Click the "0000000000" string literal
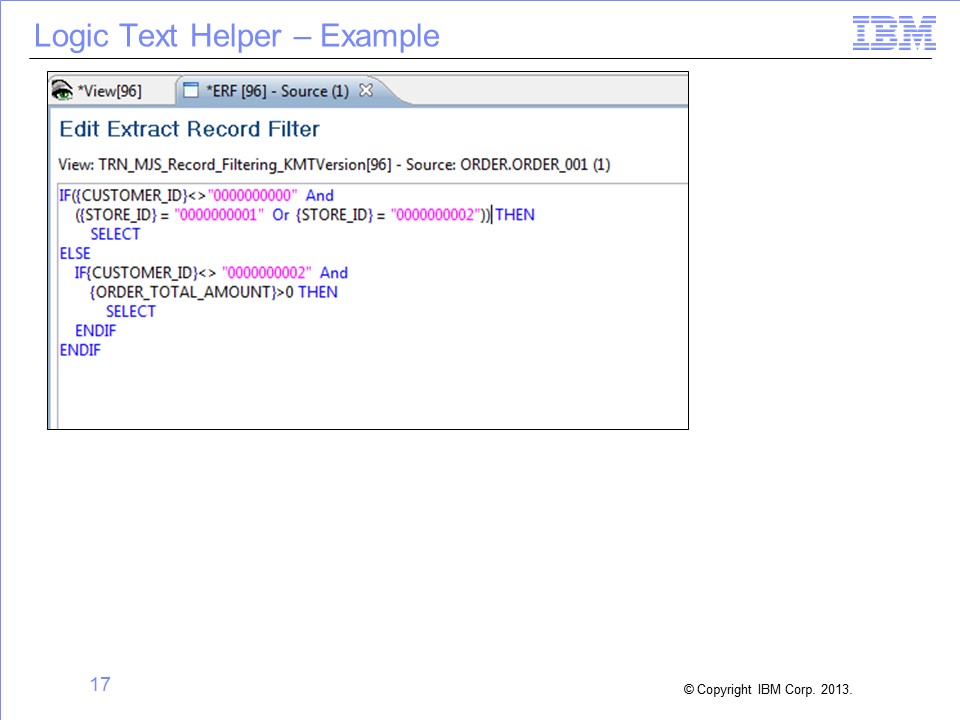Viewport: 960px width, 720px height. pyautogui.click(x=252, y=195)
